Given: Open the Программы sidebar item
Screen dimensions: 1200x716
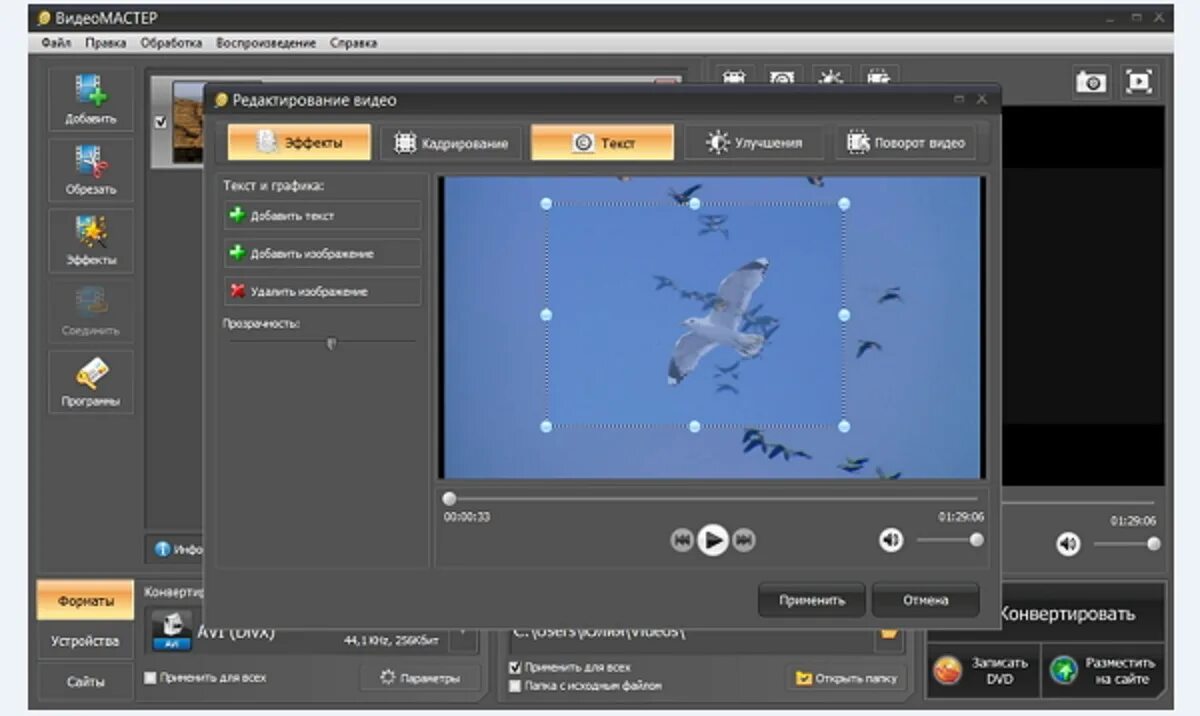Looking at the screenshot, I should click(x=91, y=382).
